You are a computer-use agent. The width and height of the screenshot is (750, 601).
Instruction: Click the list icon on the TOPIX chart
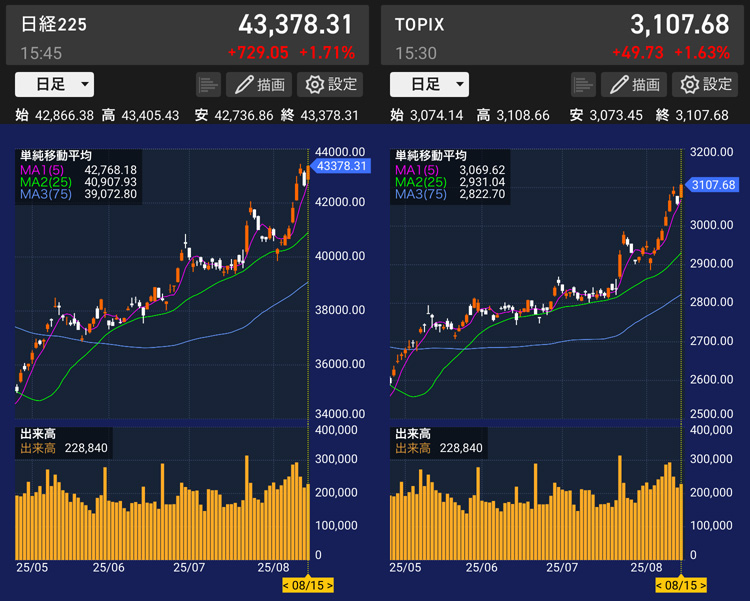coord(583,85)
